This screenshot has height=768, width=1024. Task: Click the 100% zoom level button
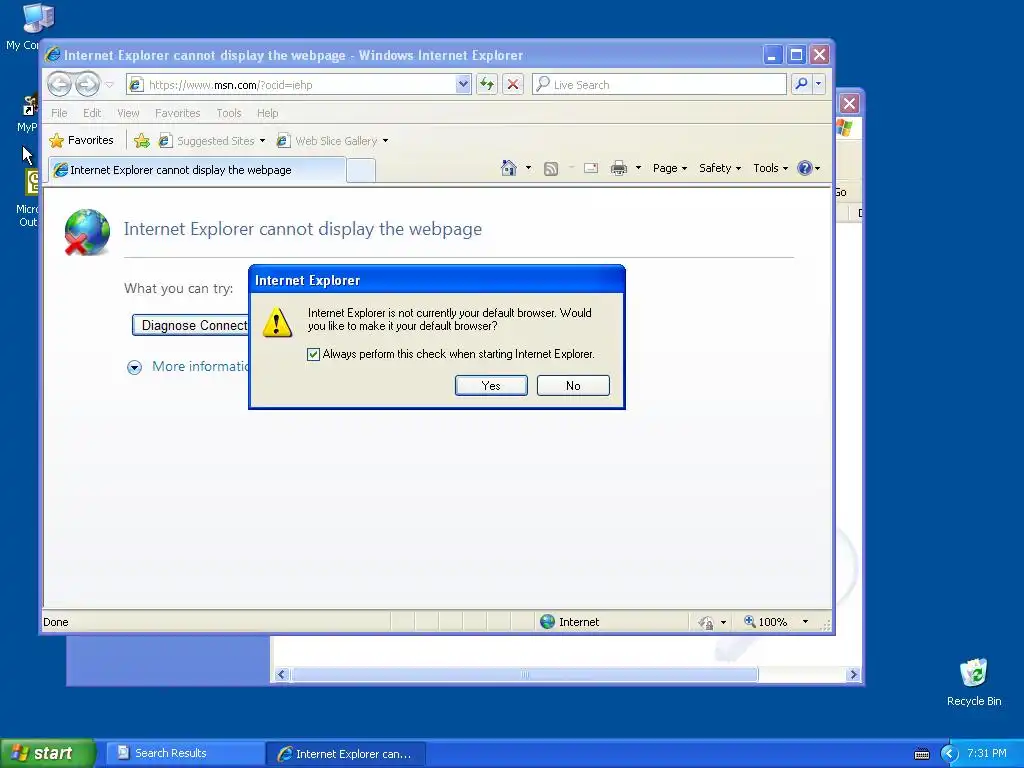tap(765, 622)
